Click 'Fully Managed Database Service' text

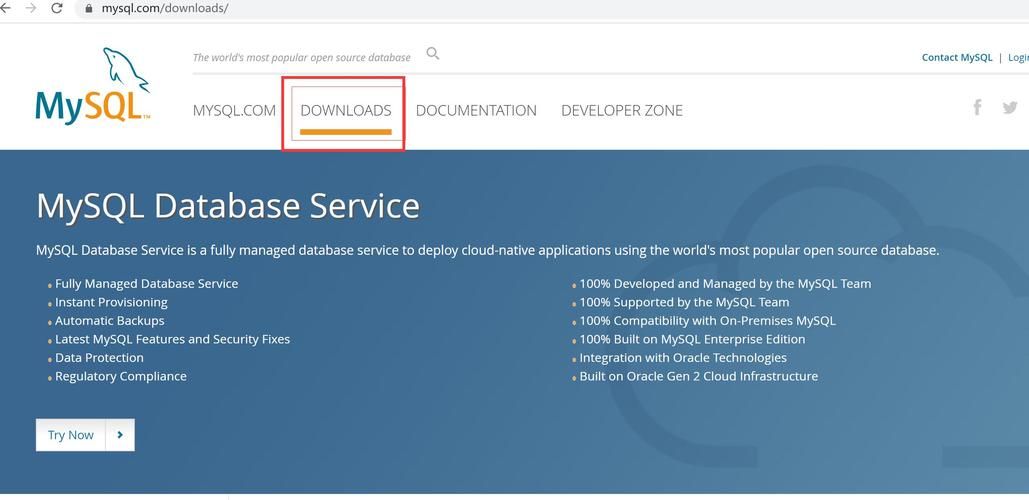pos(146,283)
